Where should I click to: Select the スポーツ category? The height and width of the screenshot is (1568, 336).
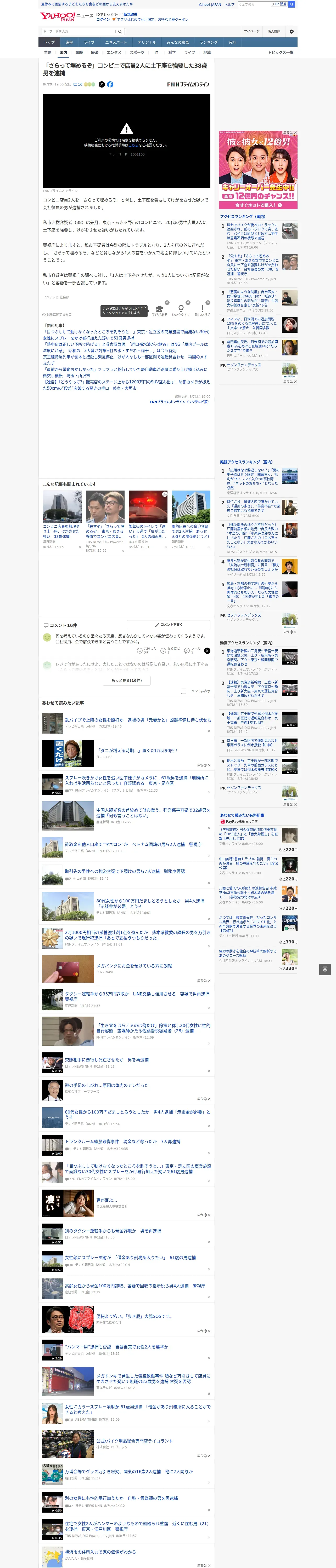(x=137, y=52)
